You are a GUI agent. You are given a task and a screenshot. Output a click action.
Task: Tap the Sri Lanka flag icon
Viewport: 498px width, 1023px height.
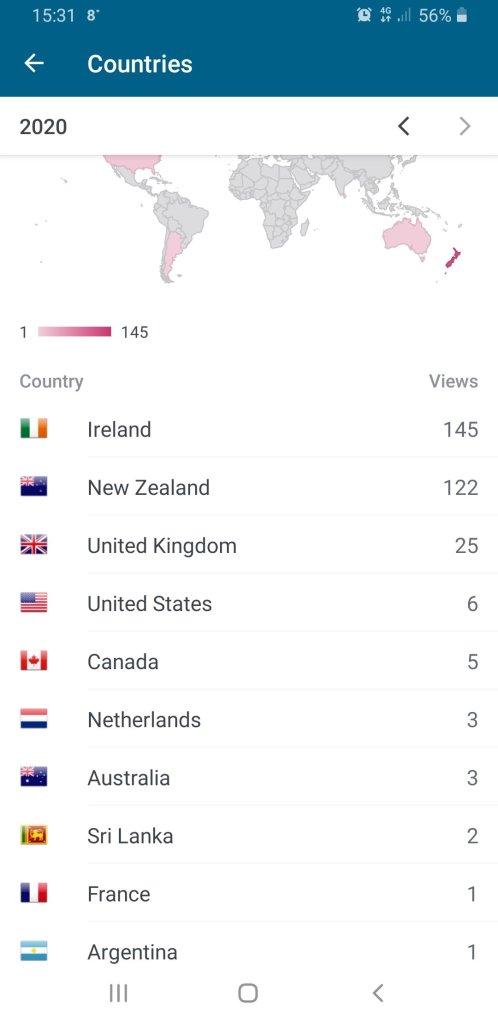[33, 835]
